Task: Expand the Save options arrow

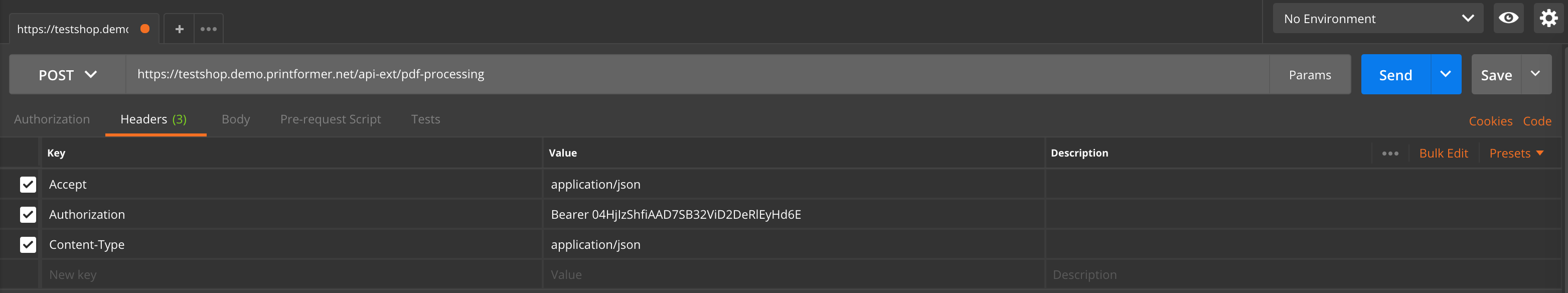Action: 1535,74
